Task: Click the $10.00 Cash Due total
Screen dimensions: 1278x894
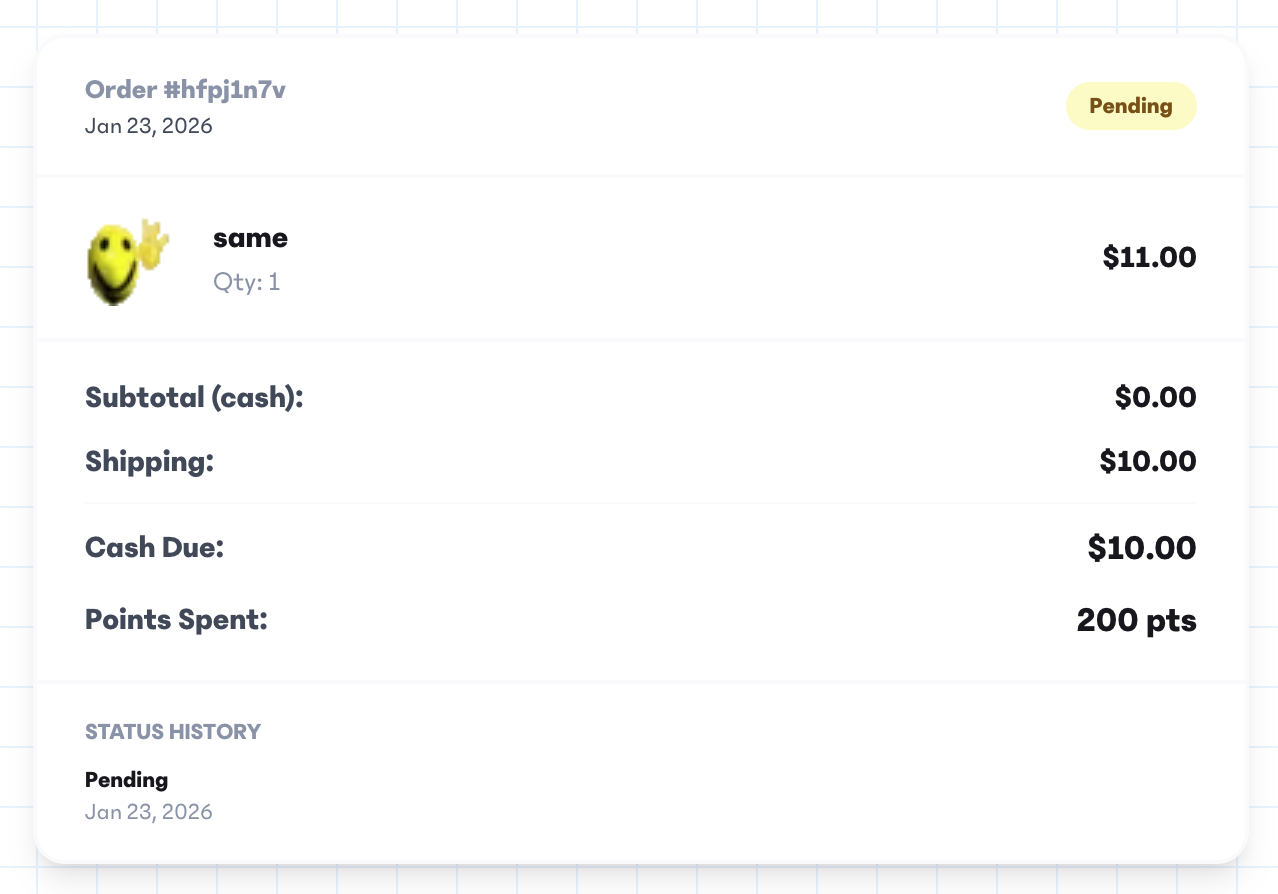Action: [x=1141, y=548]
